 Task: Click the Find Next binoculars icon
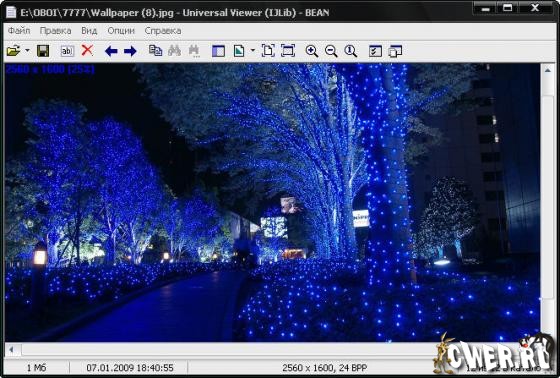tap(194, 51)
